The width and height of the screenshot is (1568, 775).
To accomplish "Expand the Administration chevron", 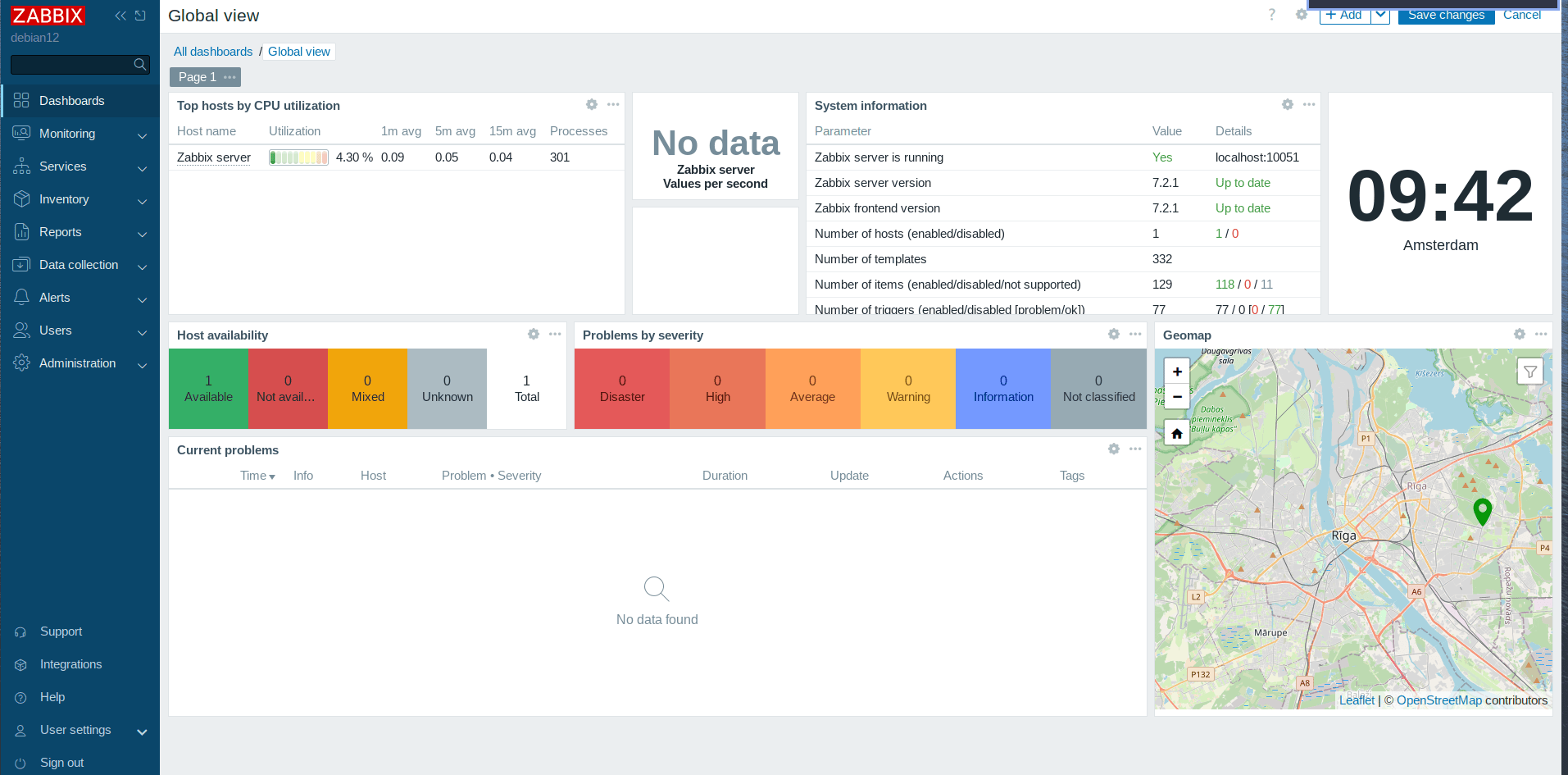I will (143, 365).
